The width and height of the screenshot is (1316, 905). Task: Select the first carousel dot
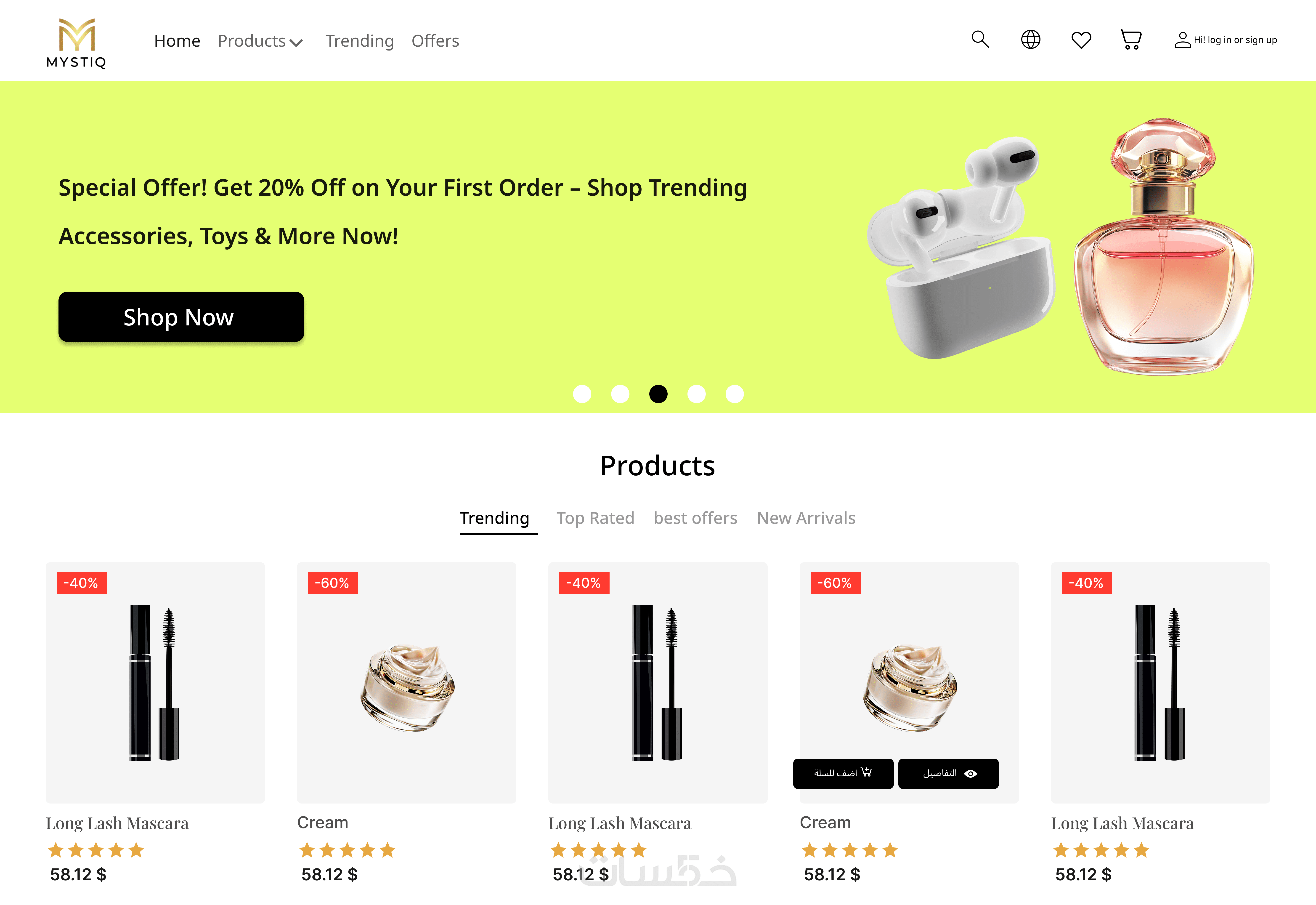(x=582, y=394)
